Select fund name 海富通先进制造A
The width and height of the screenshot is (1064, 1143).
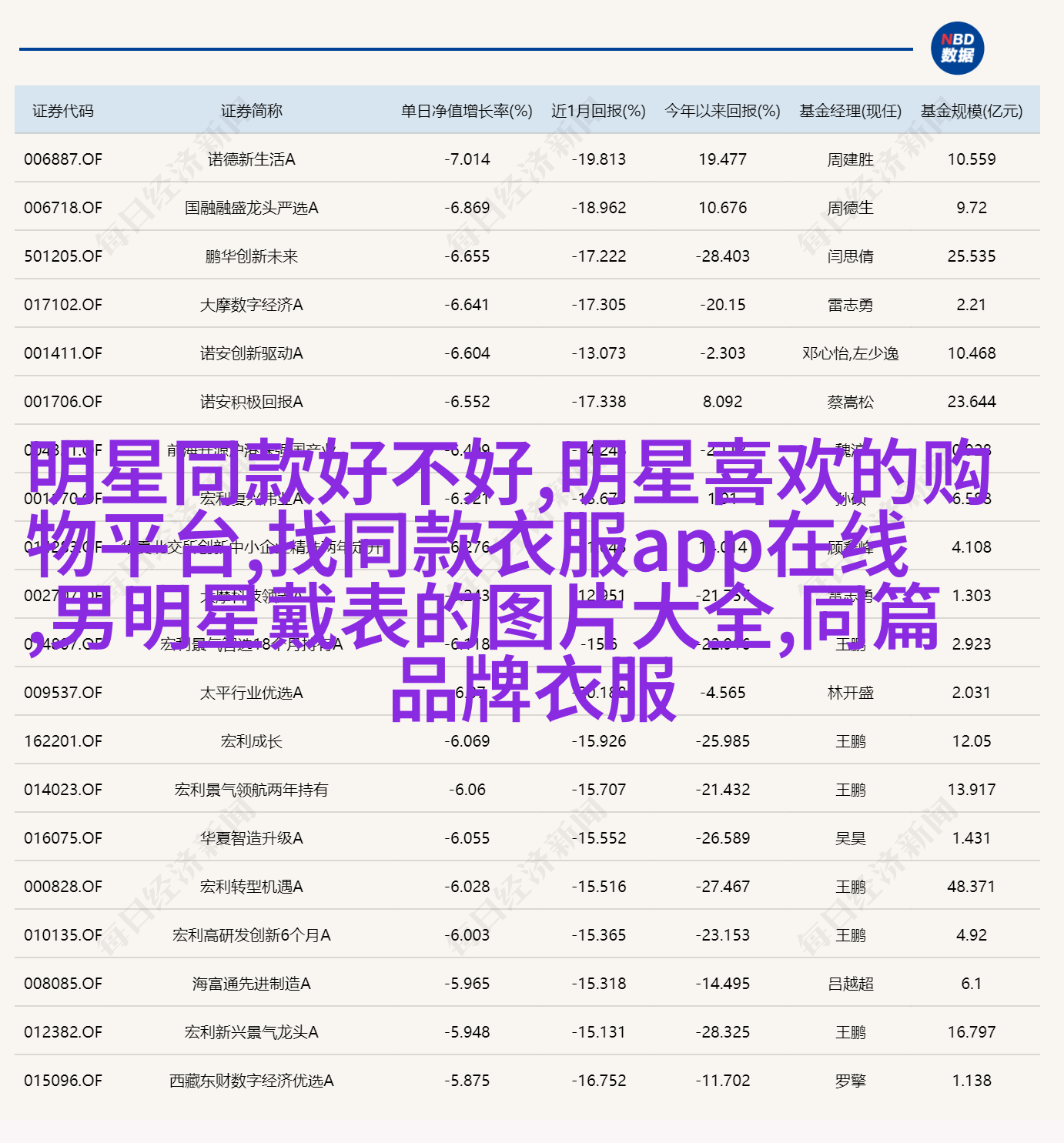click(x=252, y=984)
